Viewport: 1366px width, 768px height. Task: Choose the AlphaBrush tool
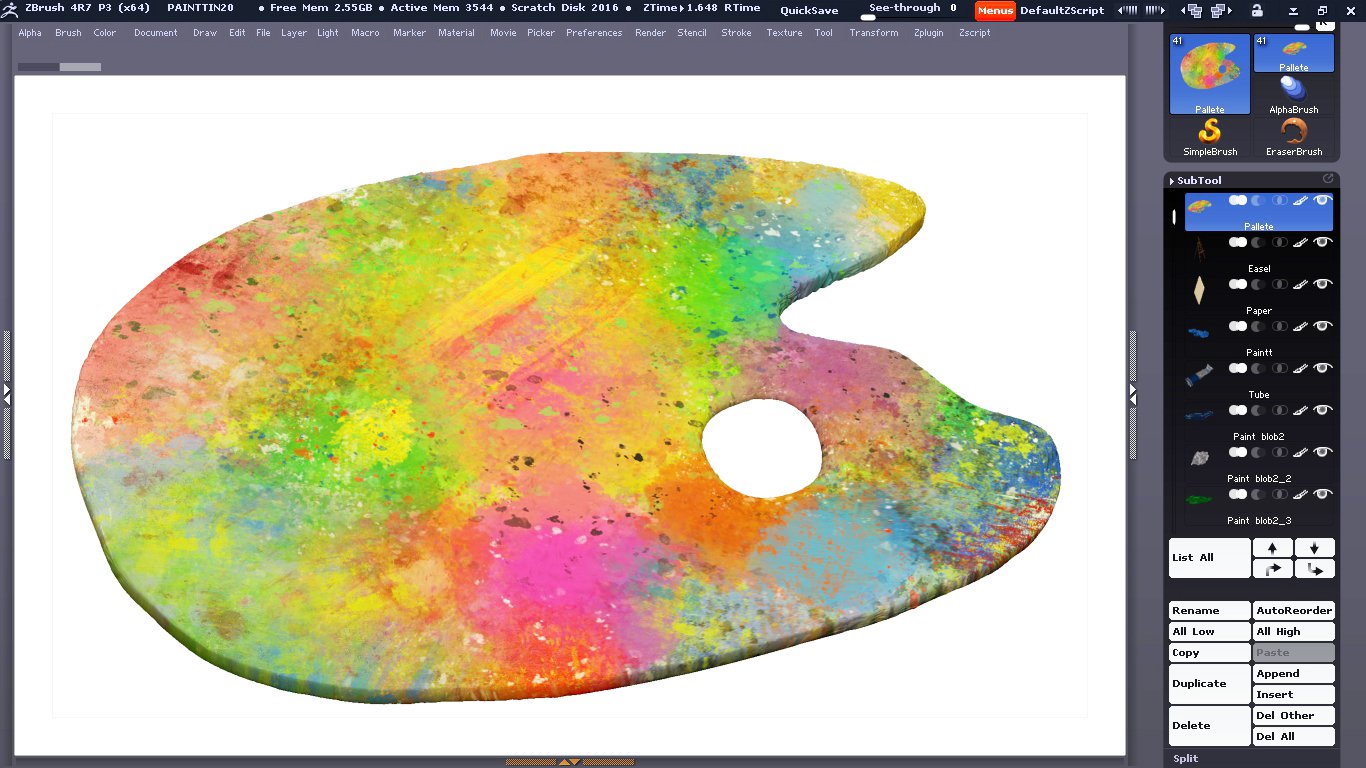[1294, 94]
